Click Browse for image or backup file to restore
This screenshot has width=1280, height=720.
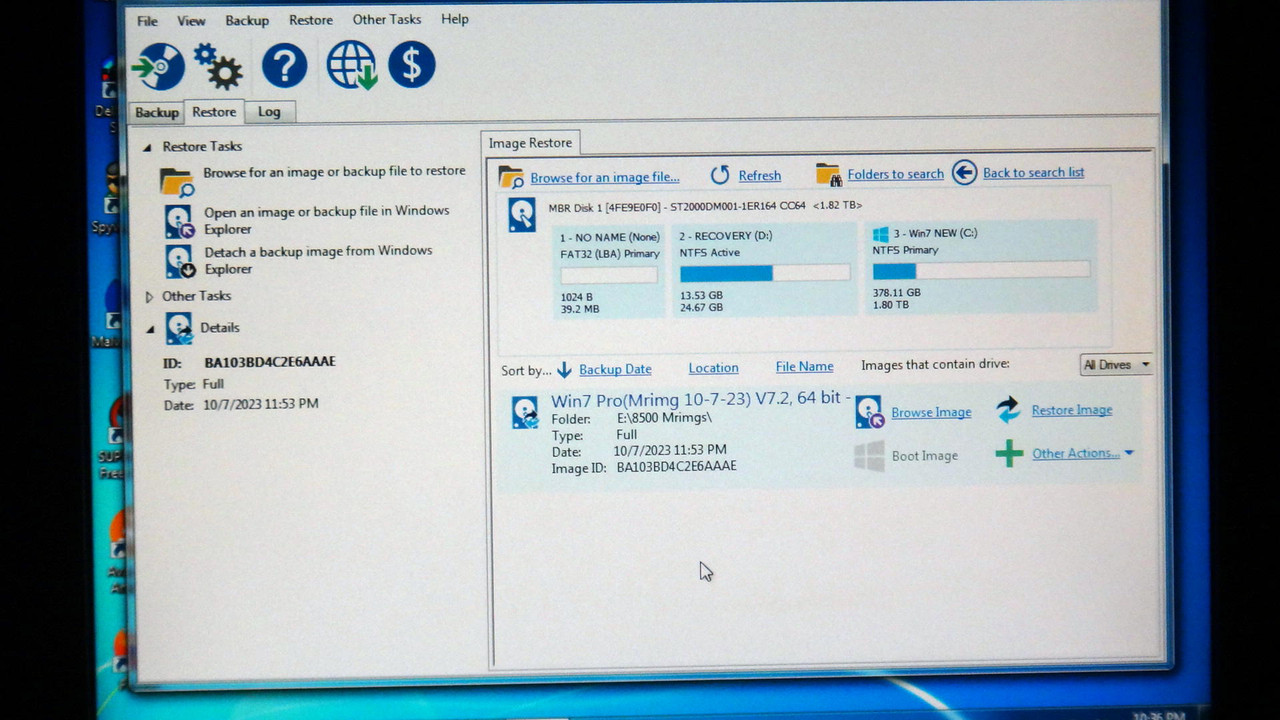[334, 172]
